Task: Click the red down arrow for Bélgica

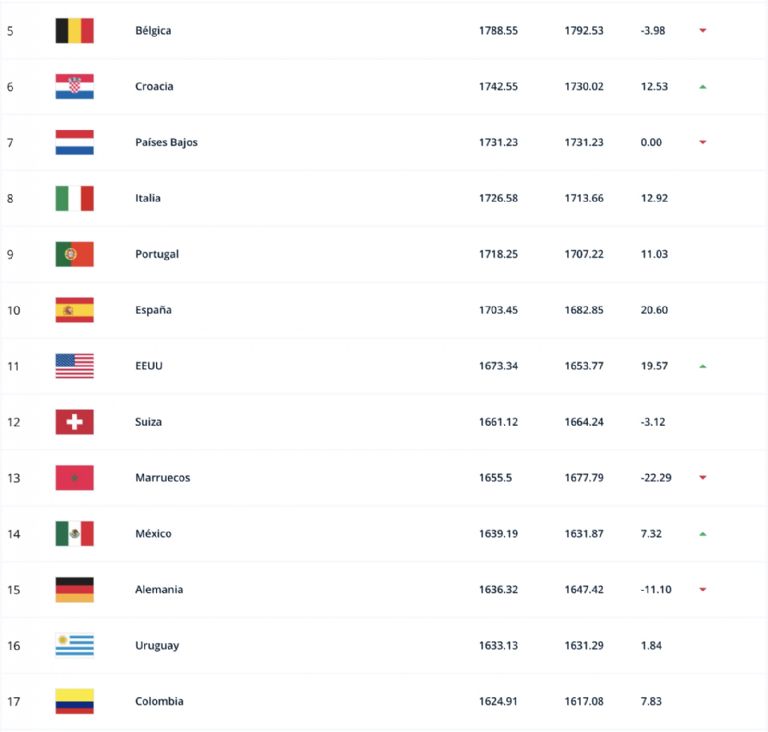Action: coord(703,30)
